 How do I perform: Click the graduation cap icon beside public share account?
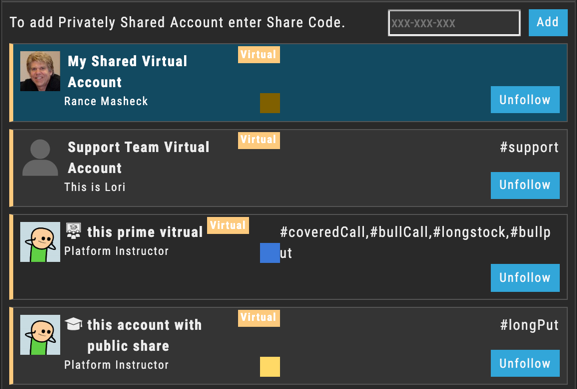pyautogui.click(x=74, y=323)
